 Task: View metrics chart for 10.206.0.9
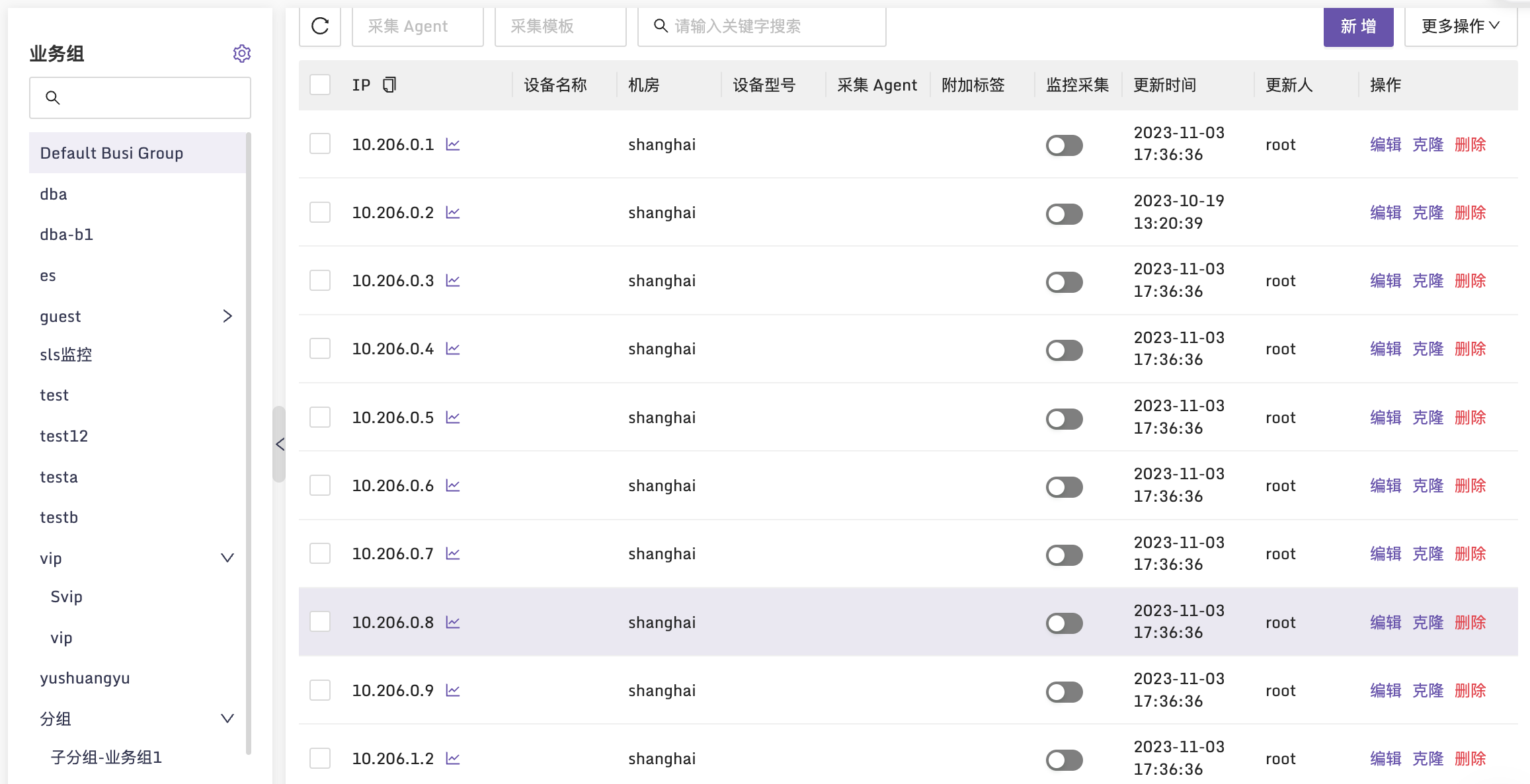coord(453,689)
